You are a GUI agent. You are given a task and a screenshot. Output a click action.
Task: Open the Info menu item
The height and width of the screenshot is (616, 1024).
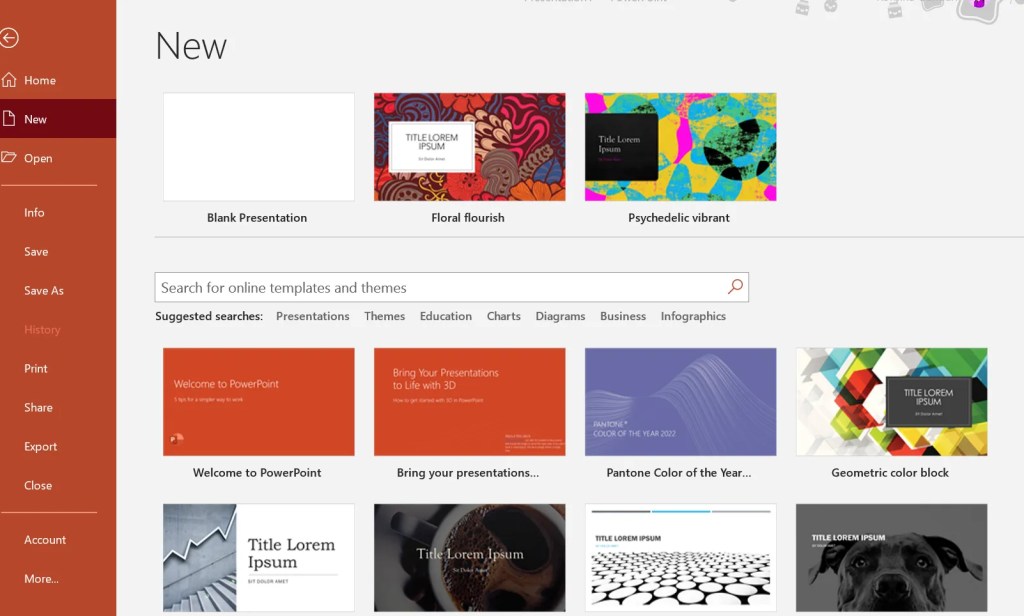click(x=35, y=212)
